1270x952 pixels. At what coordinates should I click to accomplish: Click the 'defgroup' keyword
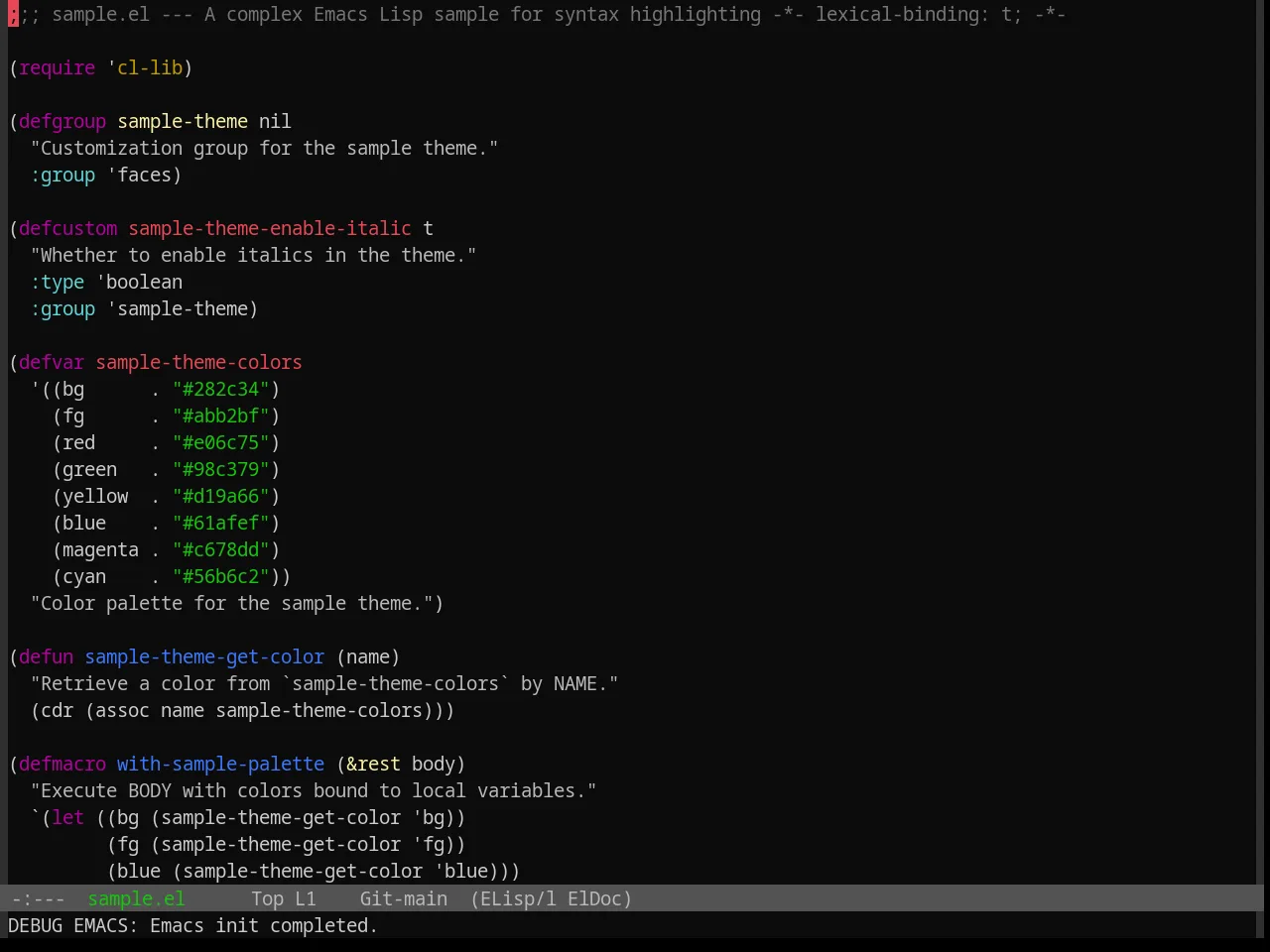pyautogui.click(x=63, y=121)
